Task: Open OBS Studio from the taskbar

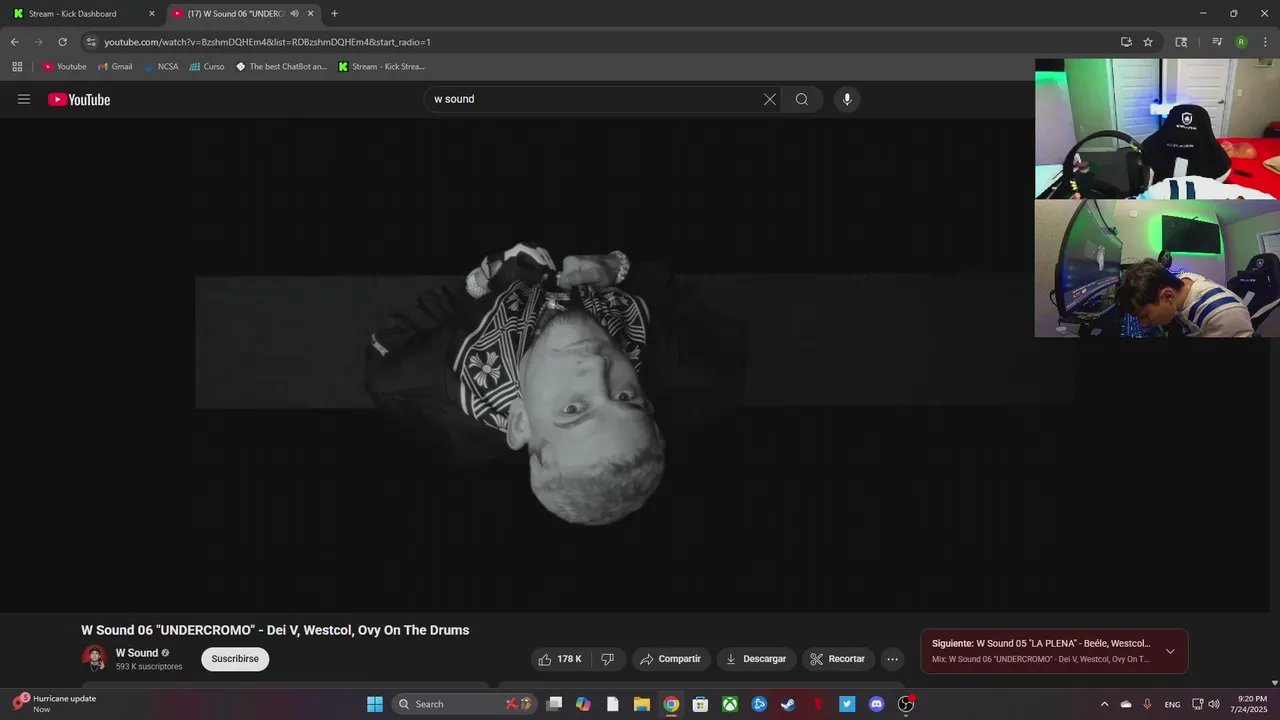Action: click(906, 704)
